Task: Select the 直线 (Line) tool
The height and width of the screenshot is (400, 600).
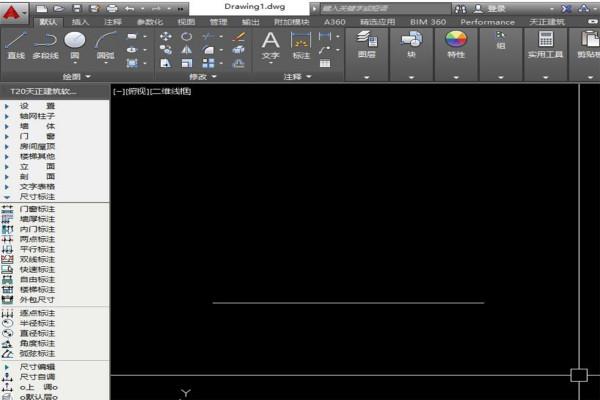Action: [x=15, y=42]
